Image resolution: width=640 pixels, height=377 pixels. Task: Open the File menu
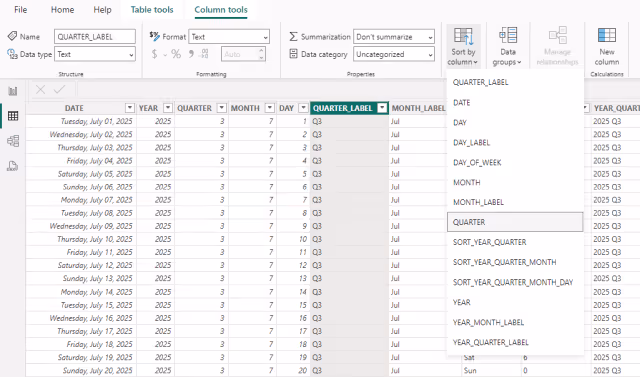coord(20,9)
